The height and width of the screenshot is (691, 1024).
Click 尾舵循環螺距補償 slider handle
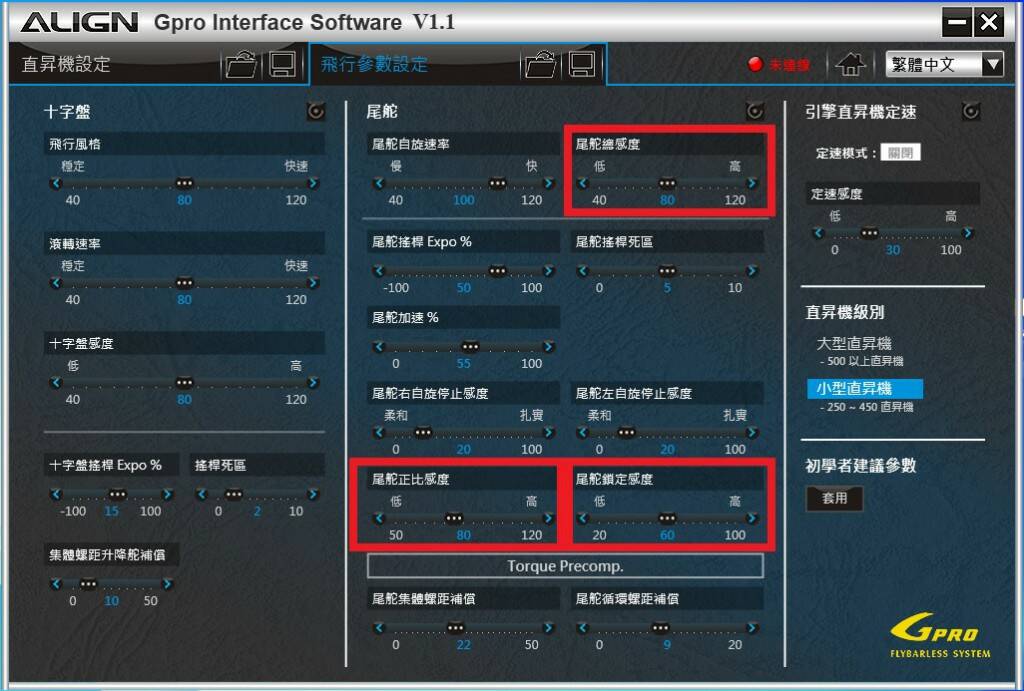point(660,628)
